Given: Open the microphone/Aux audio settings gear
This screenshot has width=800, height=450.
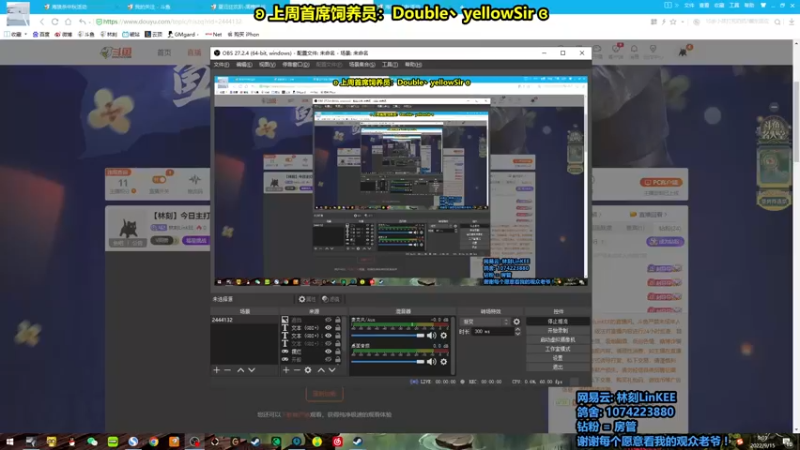Looking at the screenshot, I should click(444, 335).
